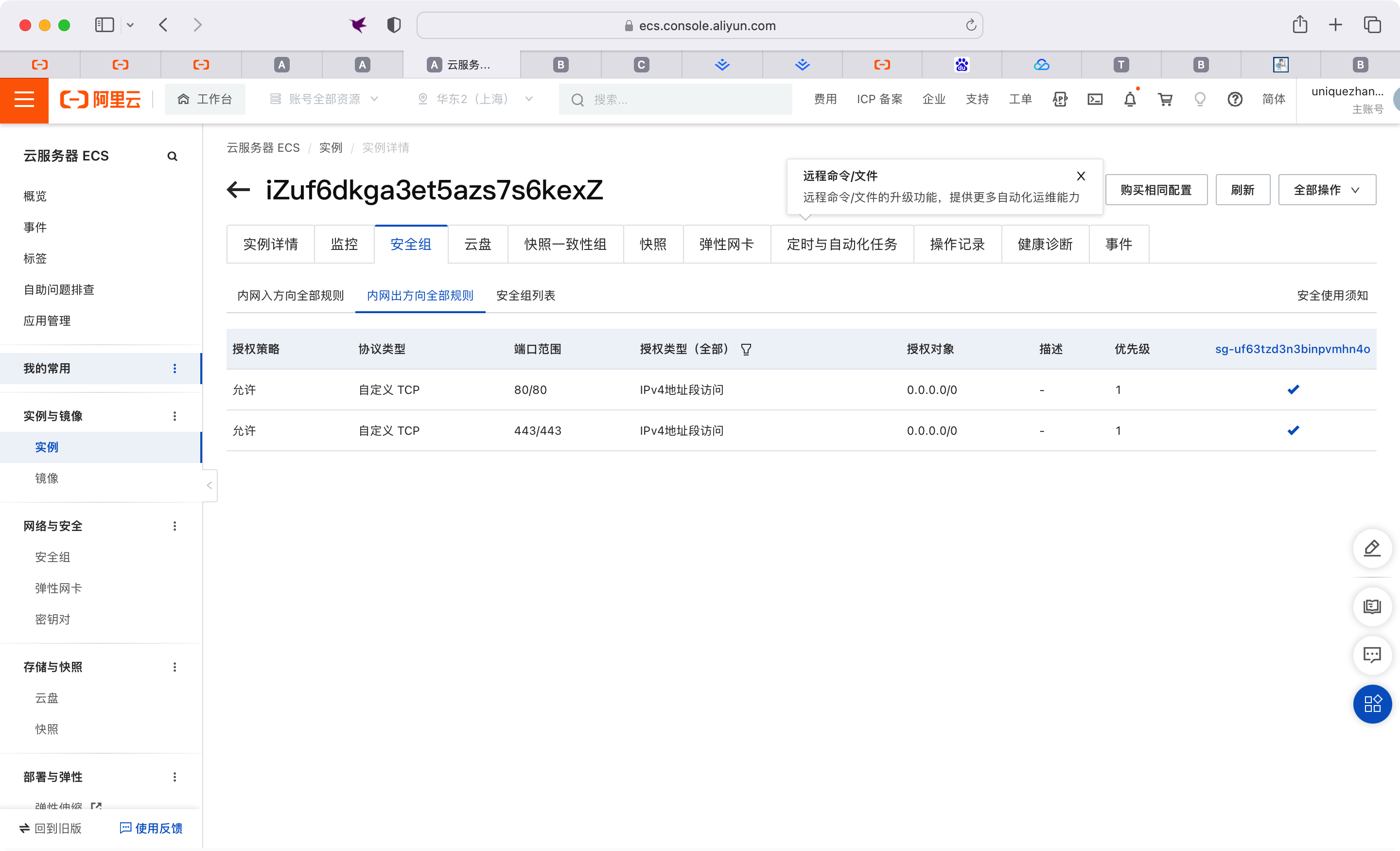Click the 刷新 button
The height and width of the screenshot is (851, 1400).
[1242, 189]
